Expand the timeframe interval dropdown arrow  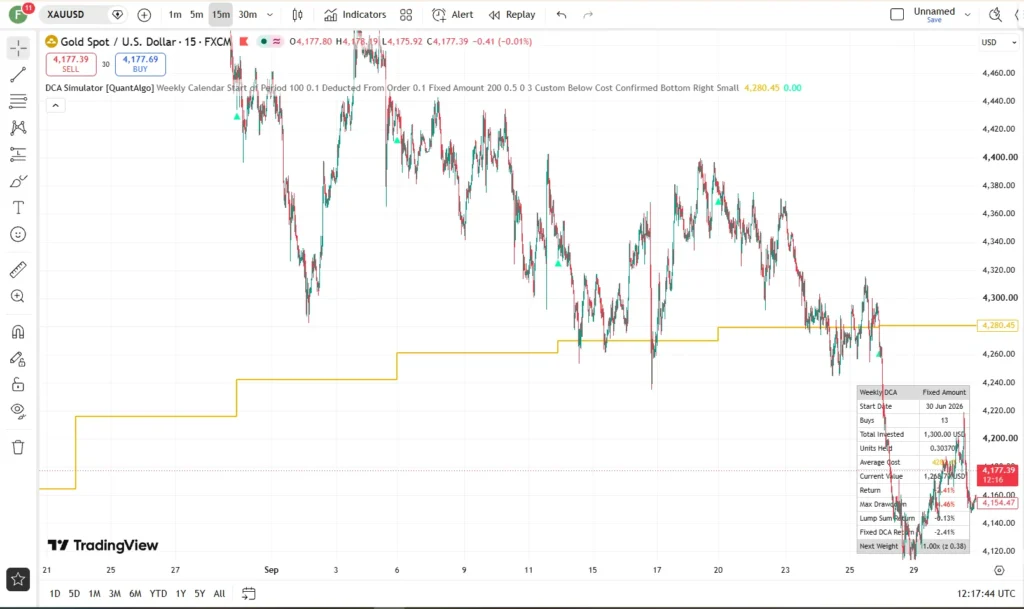(270, 14)
